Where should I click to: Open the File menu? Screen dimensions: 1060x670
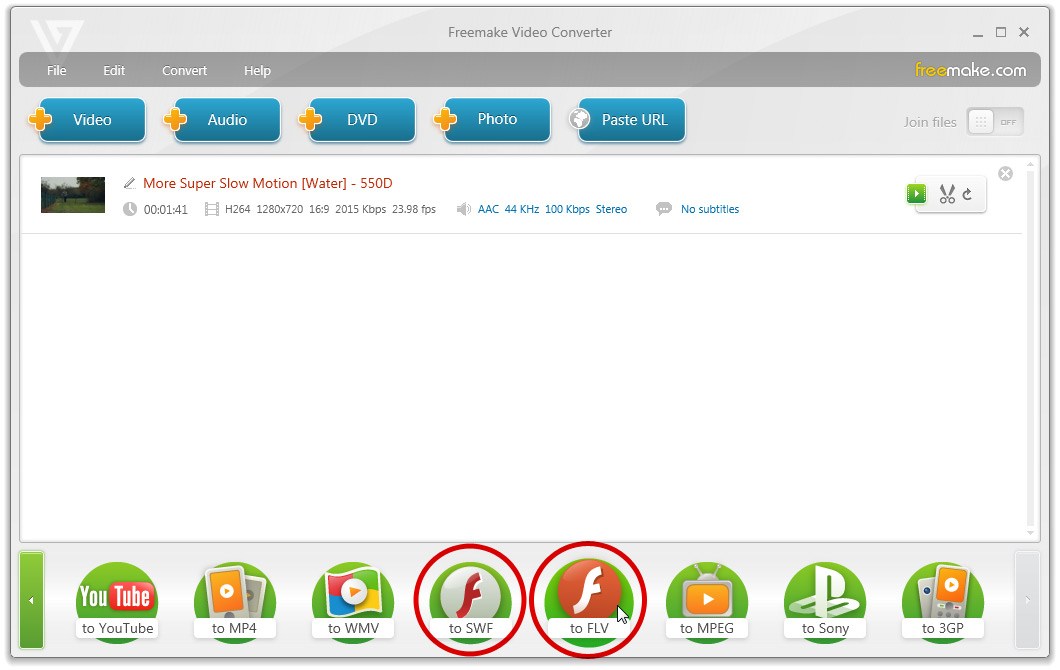57,70
